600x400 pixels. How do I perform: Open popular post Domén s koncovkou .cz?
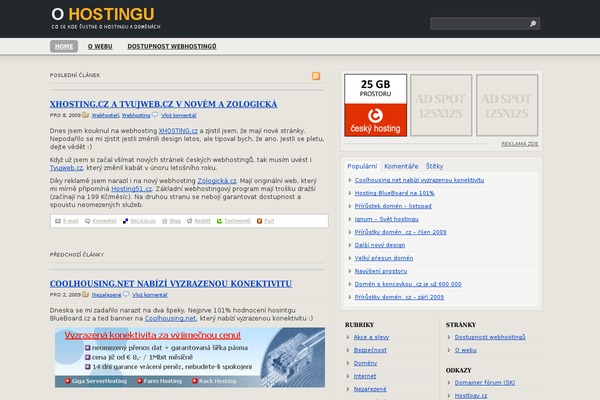[408, 284]
